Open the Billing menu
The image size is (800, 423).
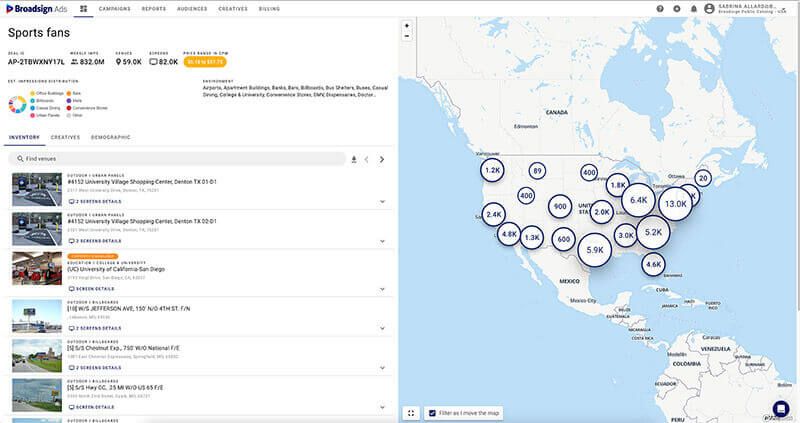click(x=269, y=9)
